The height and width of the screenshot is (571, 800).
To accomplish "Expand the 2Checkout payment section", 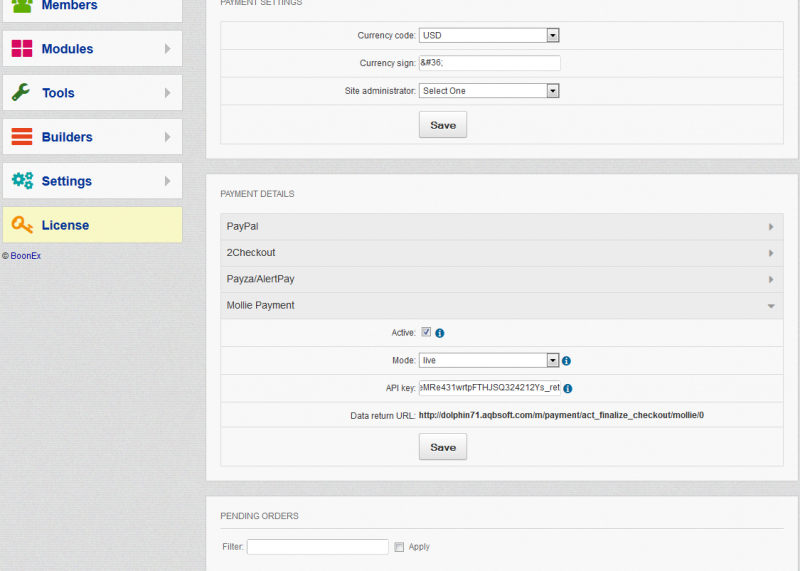I will pos(502,253).
